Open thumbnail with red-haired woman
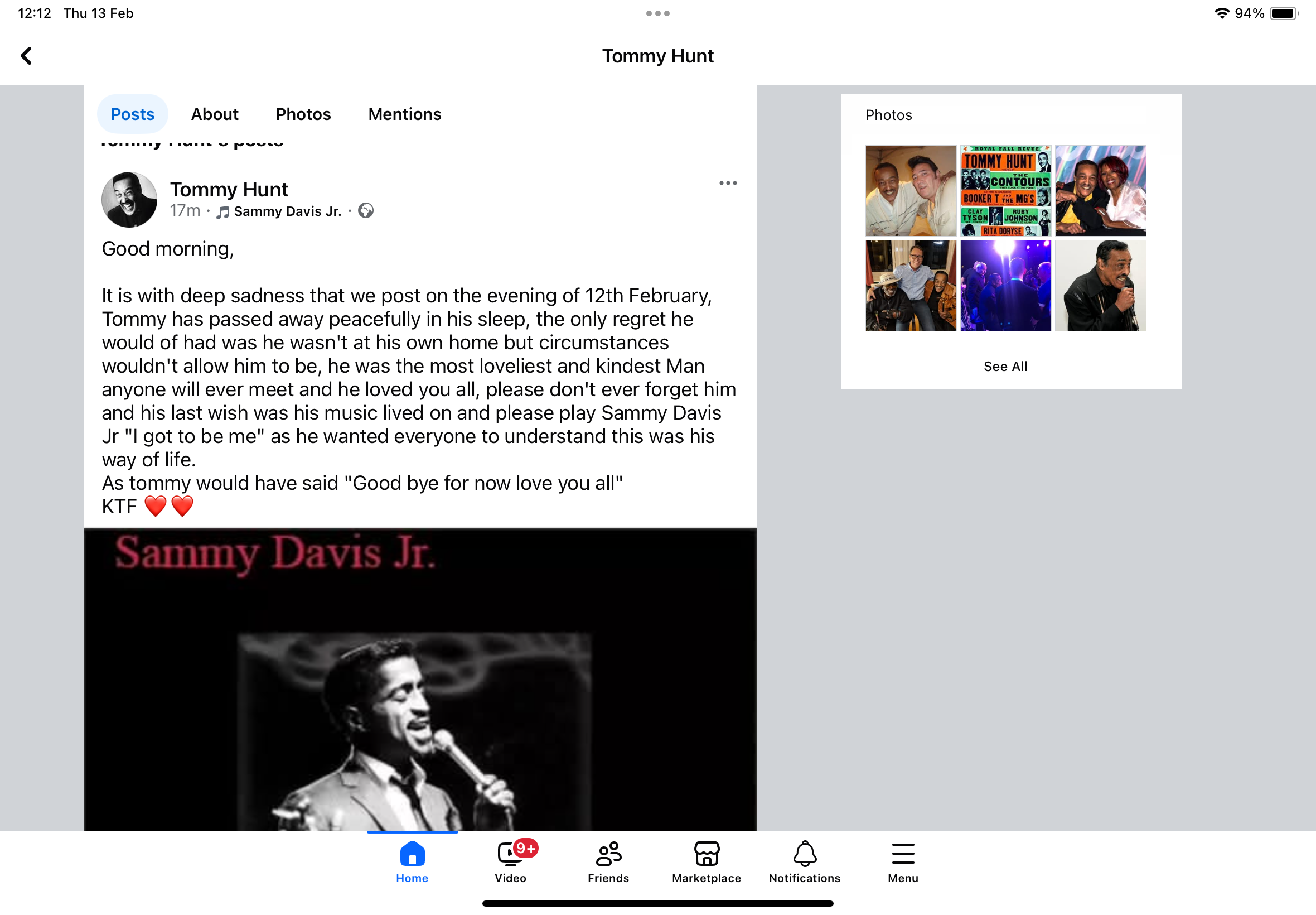Screen dimensions: 1316x915 (1101, 190)
